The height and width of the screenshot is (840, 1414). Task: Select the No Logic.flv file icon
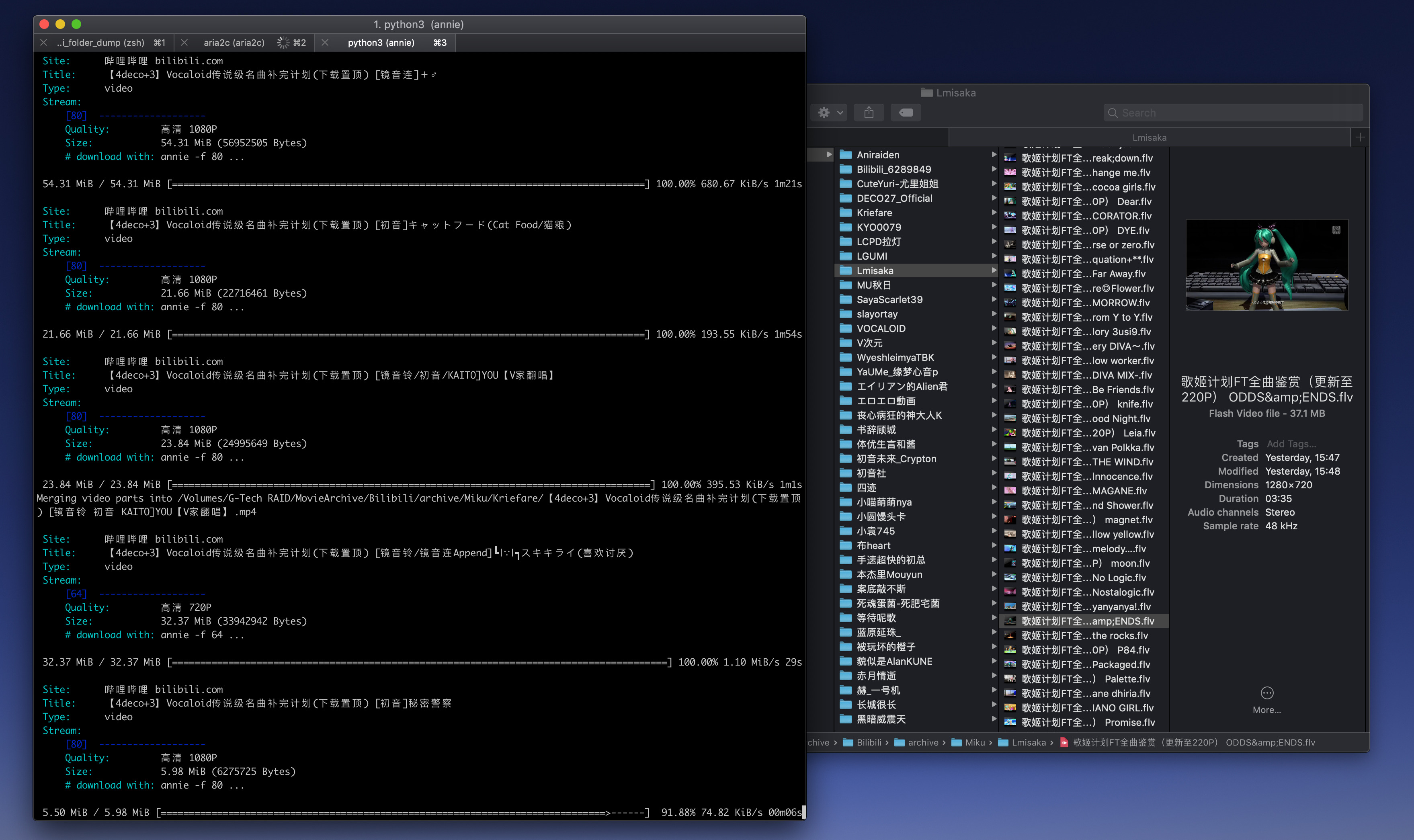[1010, 578]
